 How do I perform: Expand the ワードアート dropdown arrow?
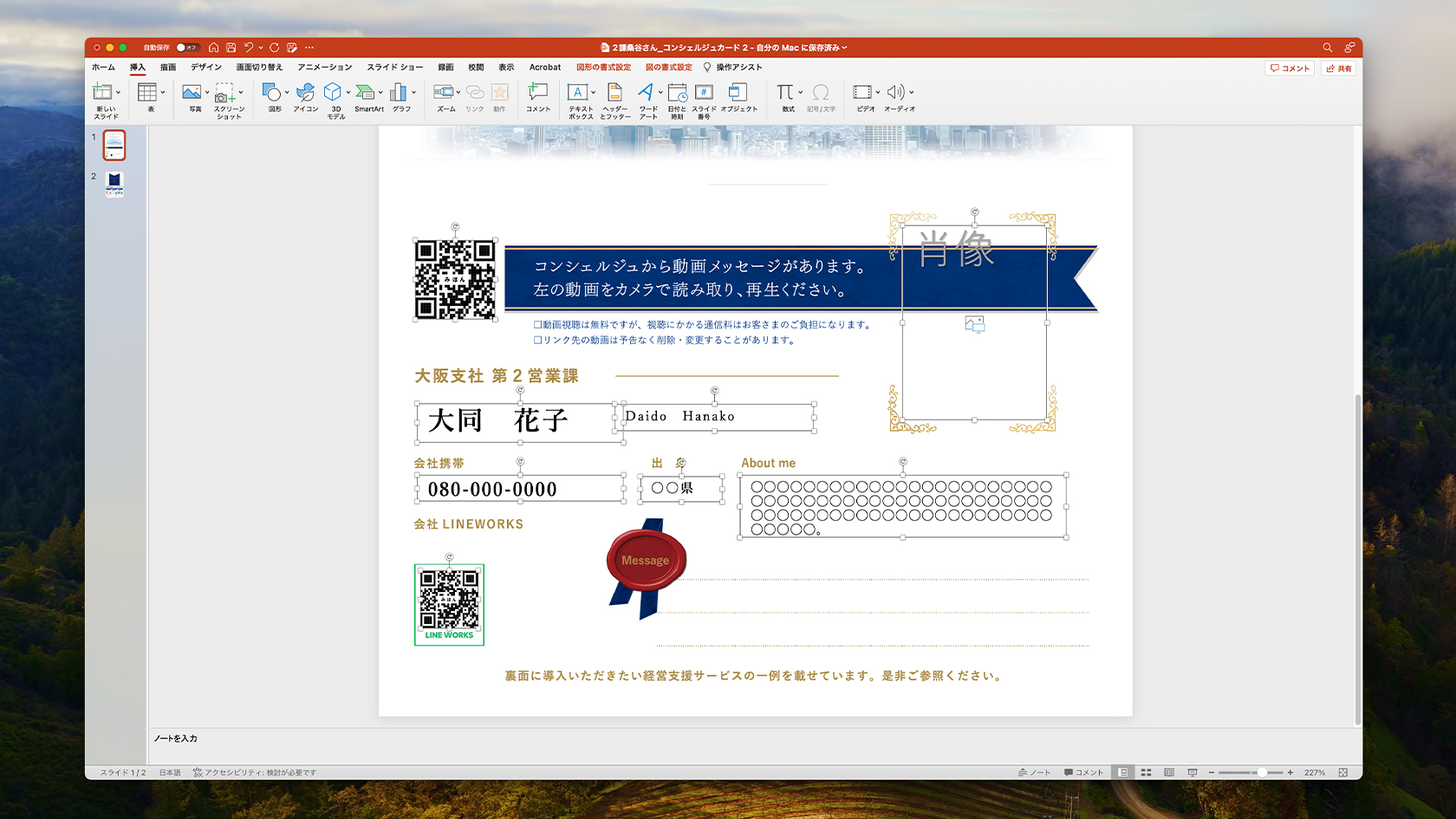pos(660,93)
